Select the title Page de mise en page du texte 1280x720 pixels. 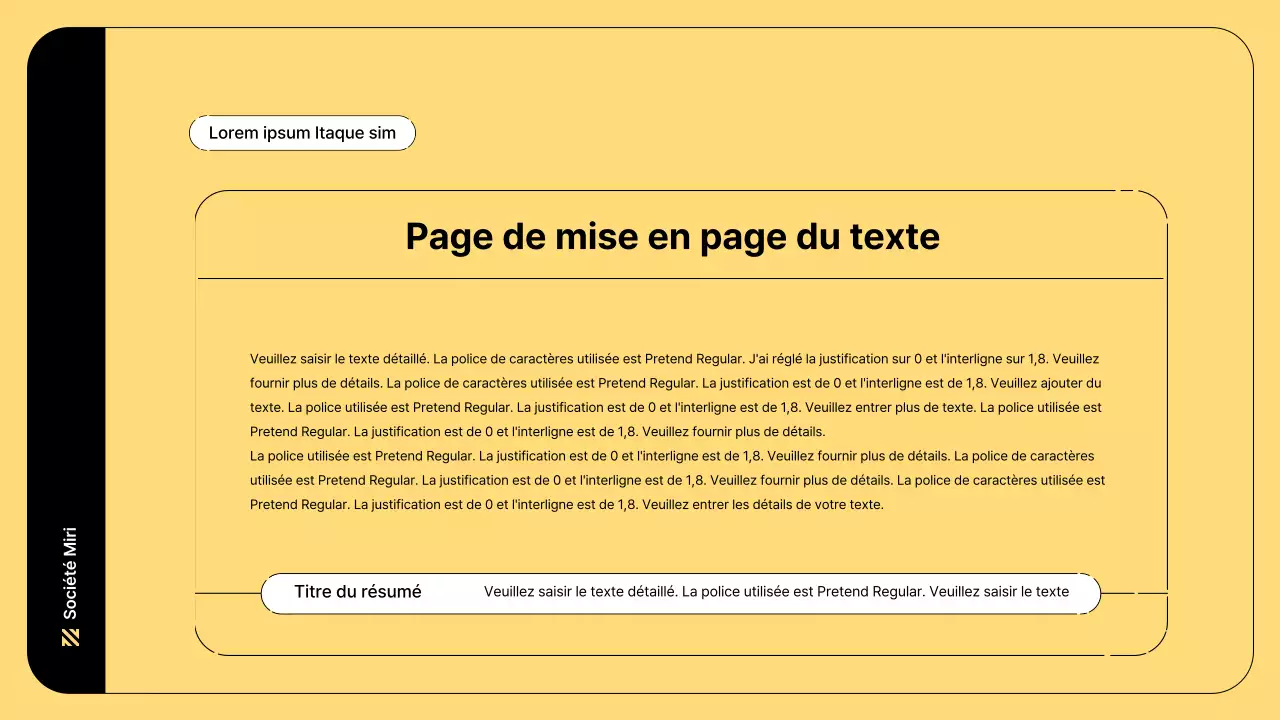point(672,236)
